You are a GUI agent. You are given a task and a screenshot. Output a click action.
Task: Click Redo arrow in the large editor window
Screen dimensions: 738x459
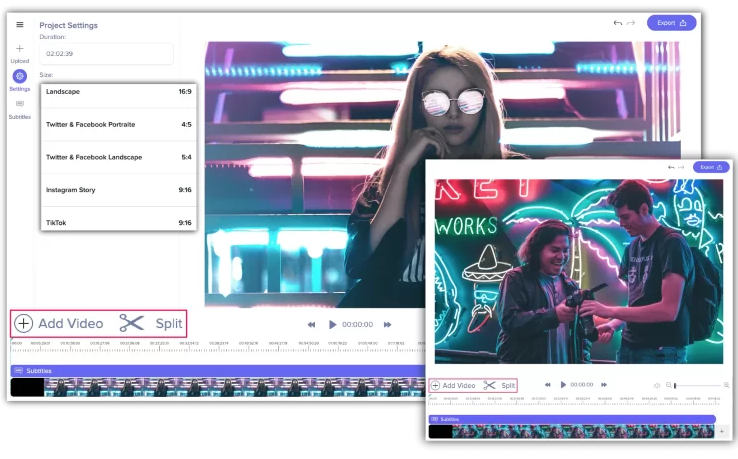click(631, 23)
